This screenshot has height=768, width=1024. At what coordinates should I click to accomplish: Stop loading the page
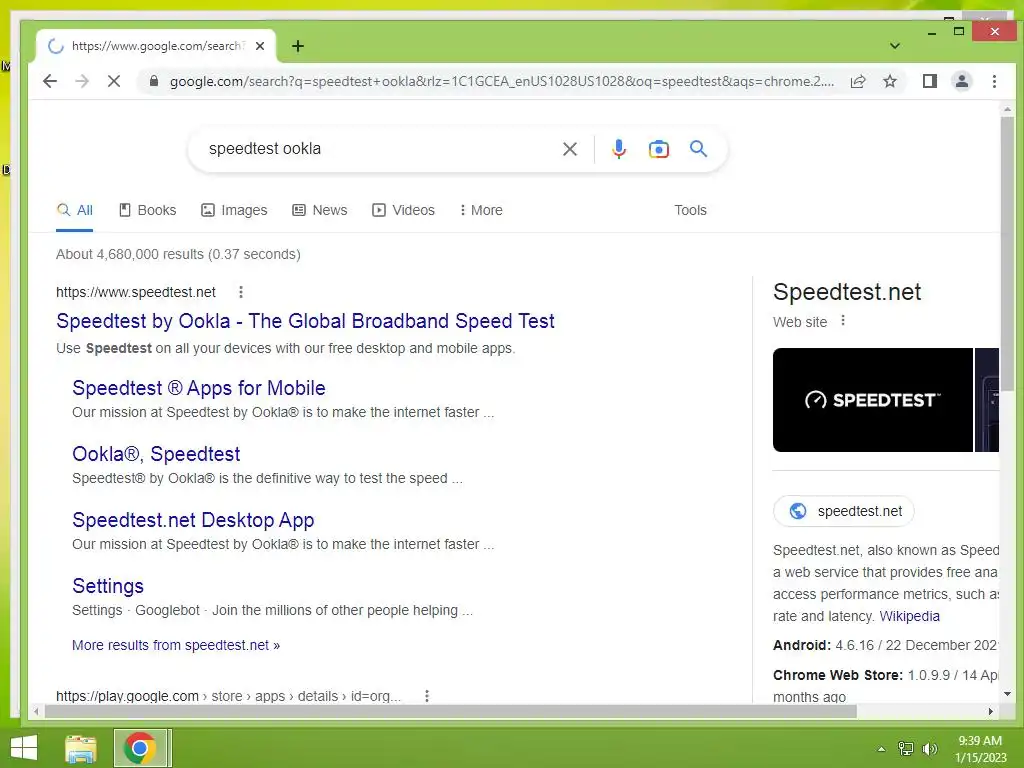click(x=114, y=81)
